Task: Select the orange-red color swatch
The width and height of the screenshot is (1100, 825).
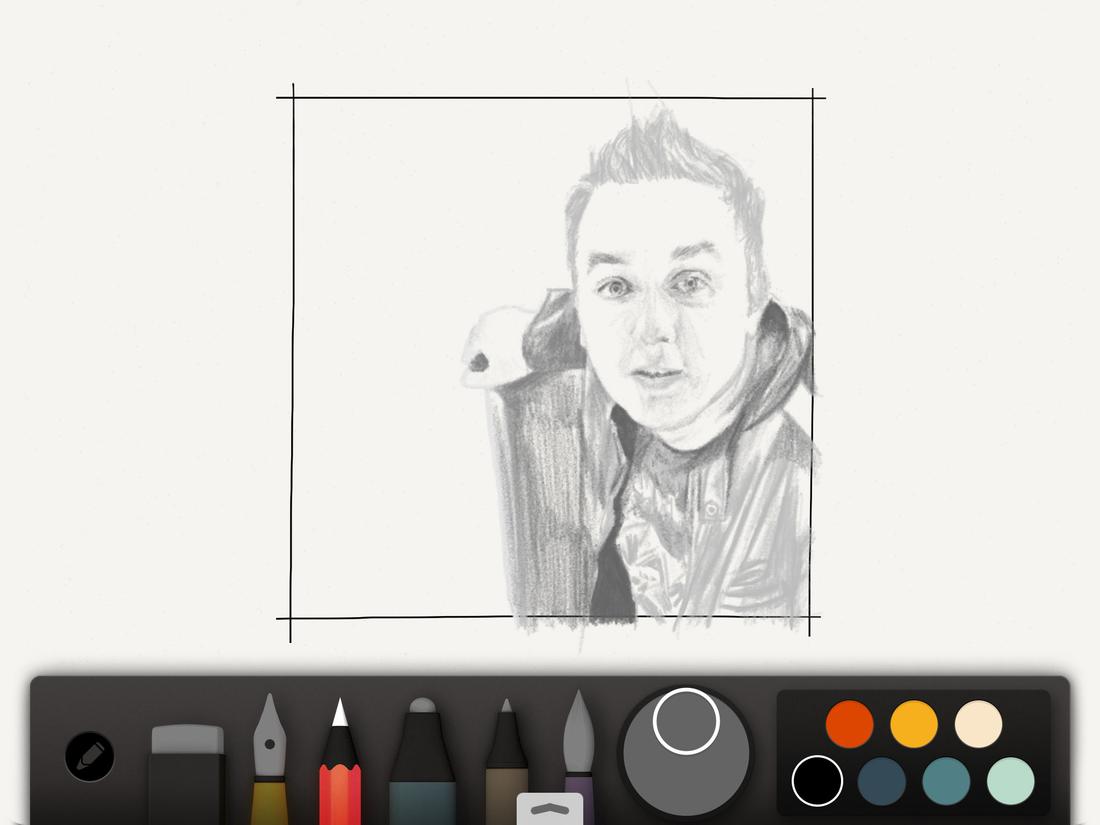Action: pos(849,723)
